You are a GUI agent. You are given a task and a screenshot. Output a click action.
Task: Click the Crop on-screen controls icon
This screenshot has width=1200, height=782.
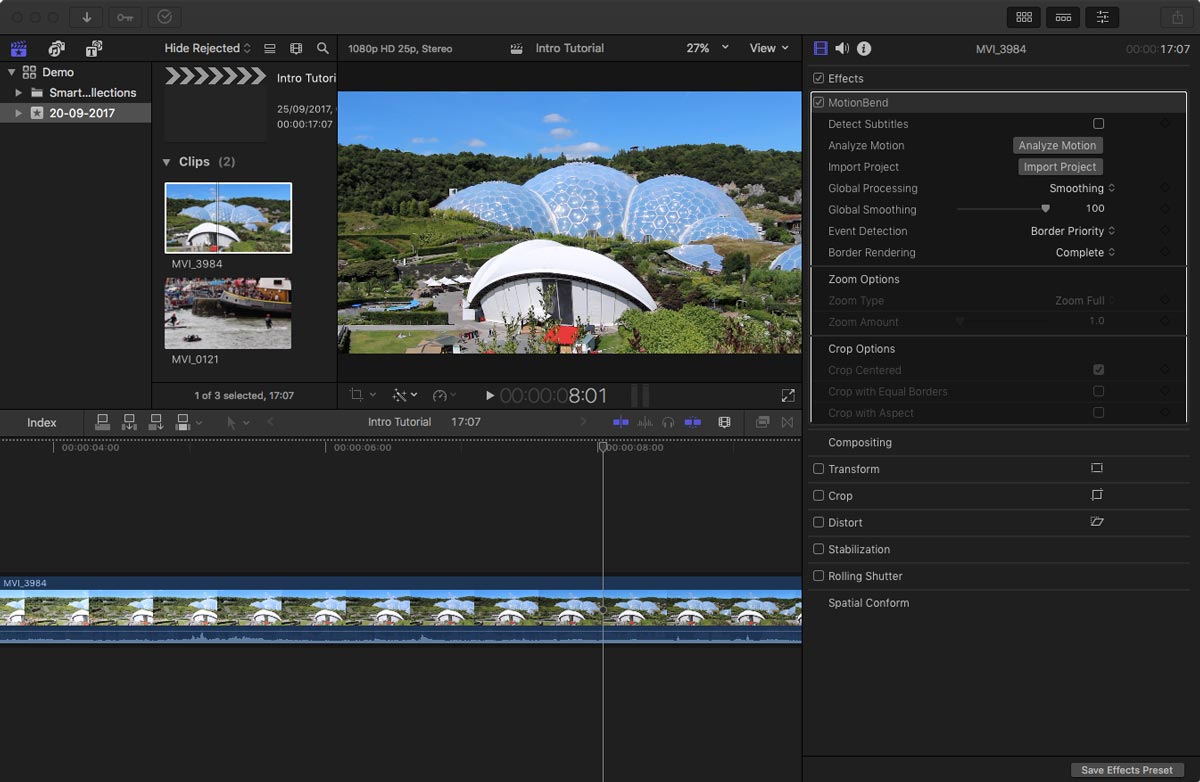click(x=1097, y=495)
